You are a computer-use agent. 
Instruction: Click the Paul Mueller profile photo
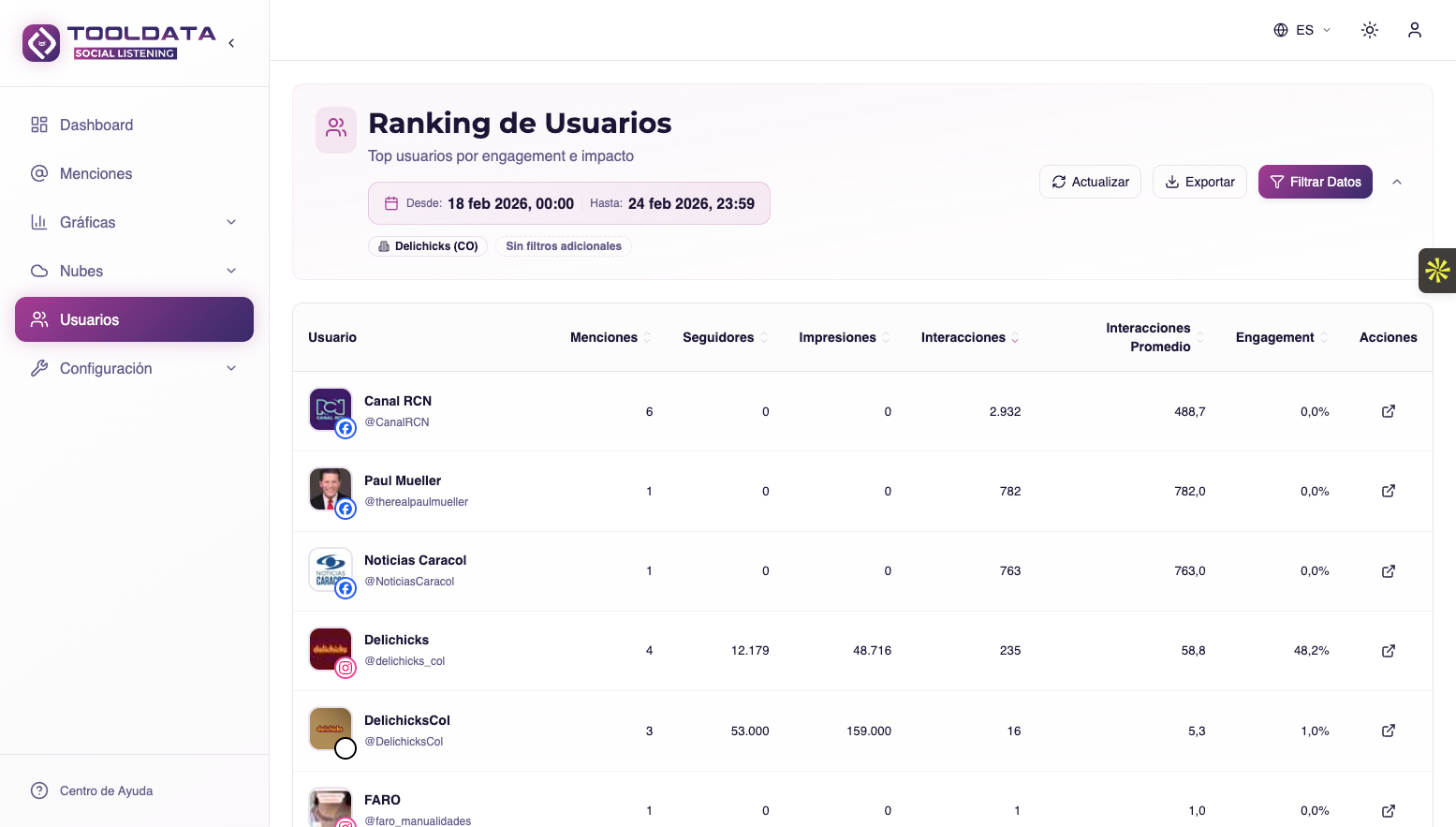click(x=330, y=488)
